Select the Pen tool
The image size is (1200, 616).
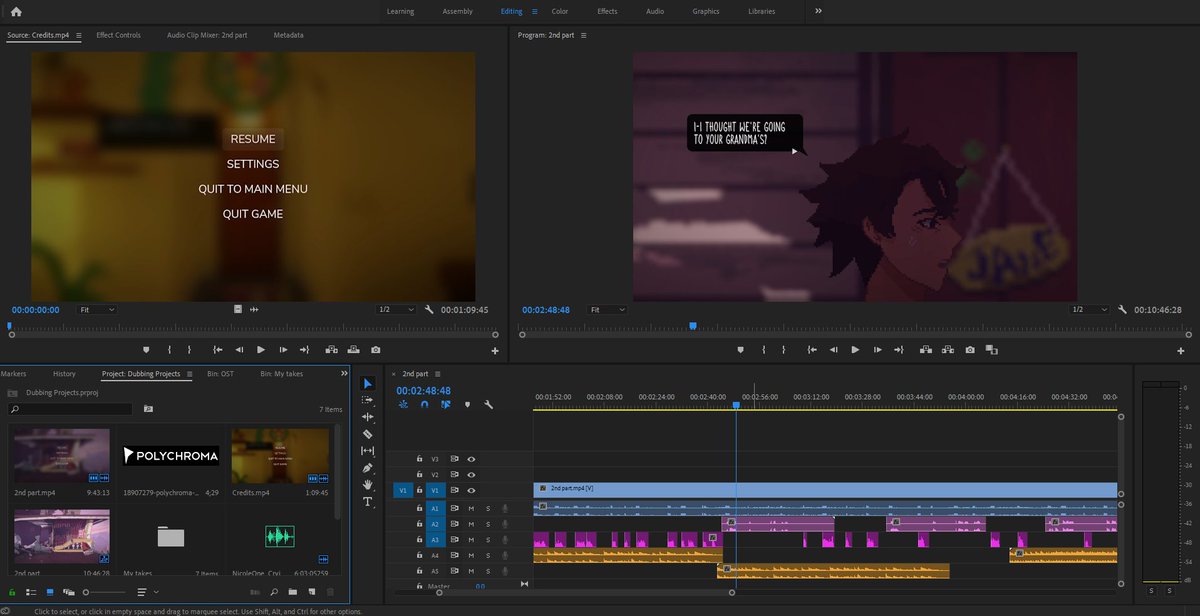coord(367,468)
